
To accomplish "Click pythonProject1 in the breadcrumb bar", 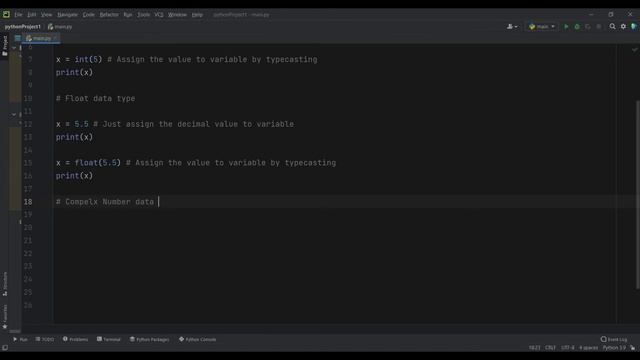I will 23,27.
